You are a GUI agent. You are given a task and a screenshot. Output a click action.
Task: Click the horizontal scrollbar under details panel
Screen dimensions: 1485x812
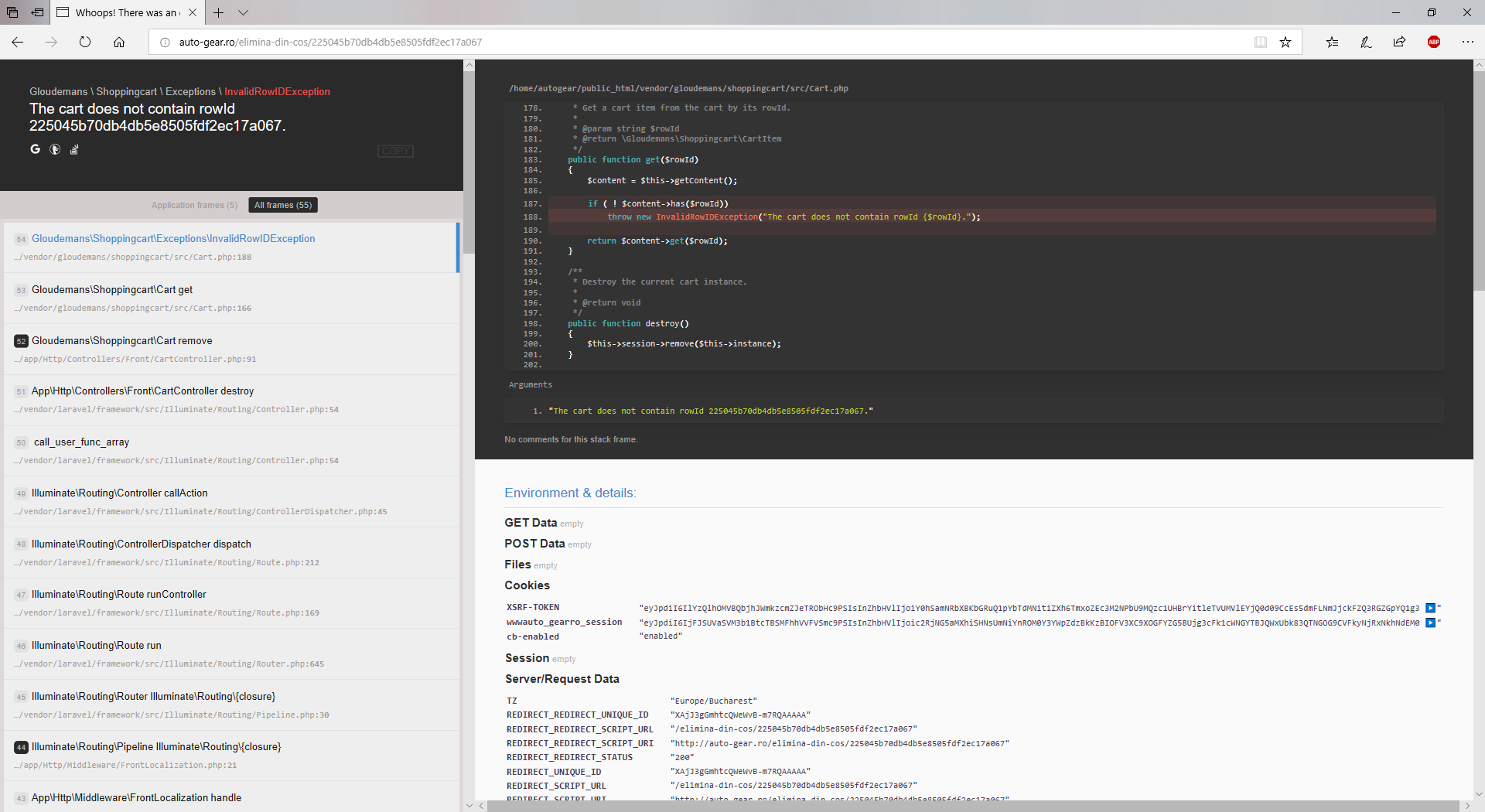(975, 806)
